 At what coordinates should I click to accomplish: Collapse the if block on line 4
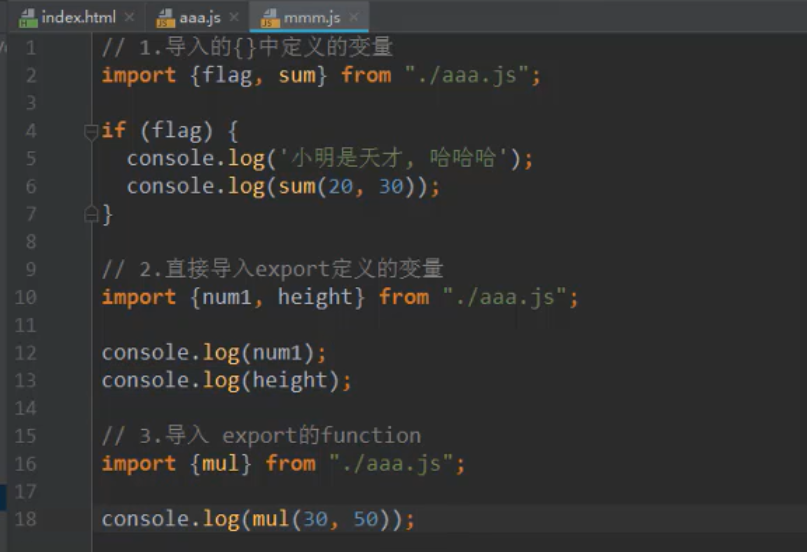pos(91,132)
